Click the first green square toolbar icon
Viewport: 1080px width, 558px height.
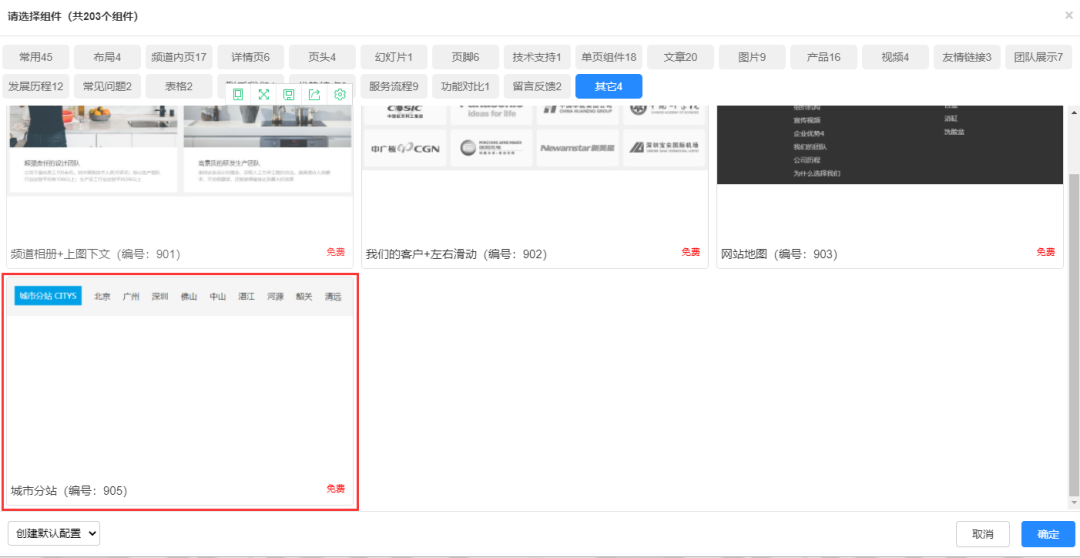pyautogui.click(x=238, y=94)
